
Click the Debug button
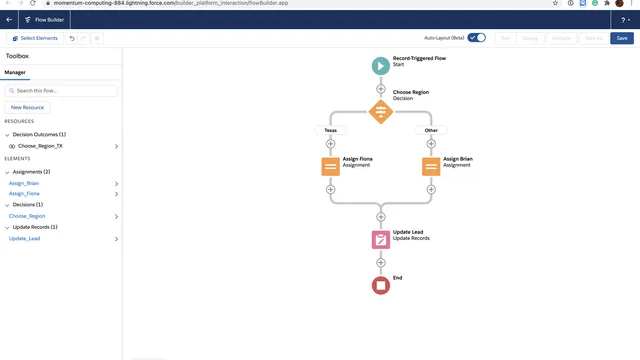pos(530,38)
